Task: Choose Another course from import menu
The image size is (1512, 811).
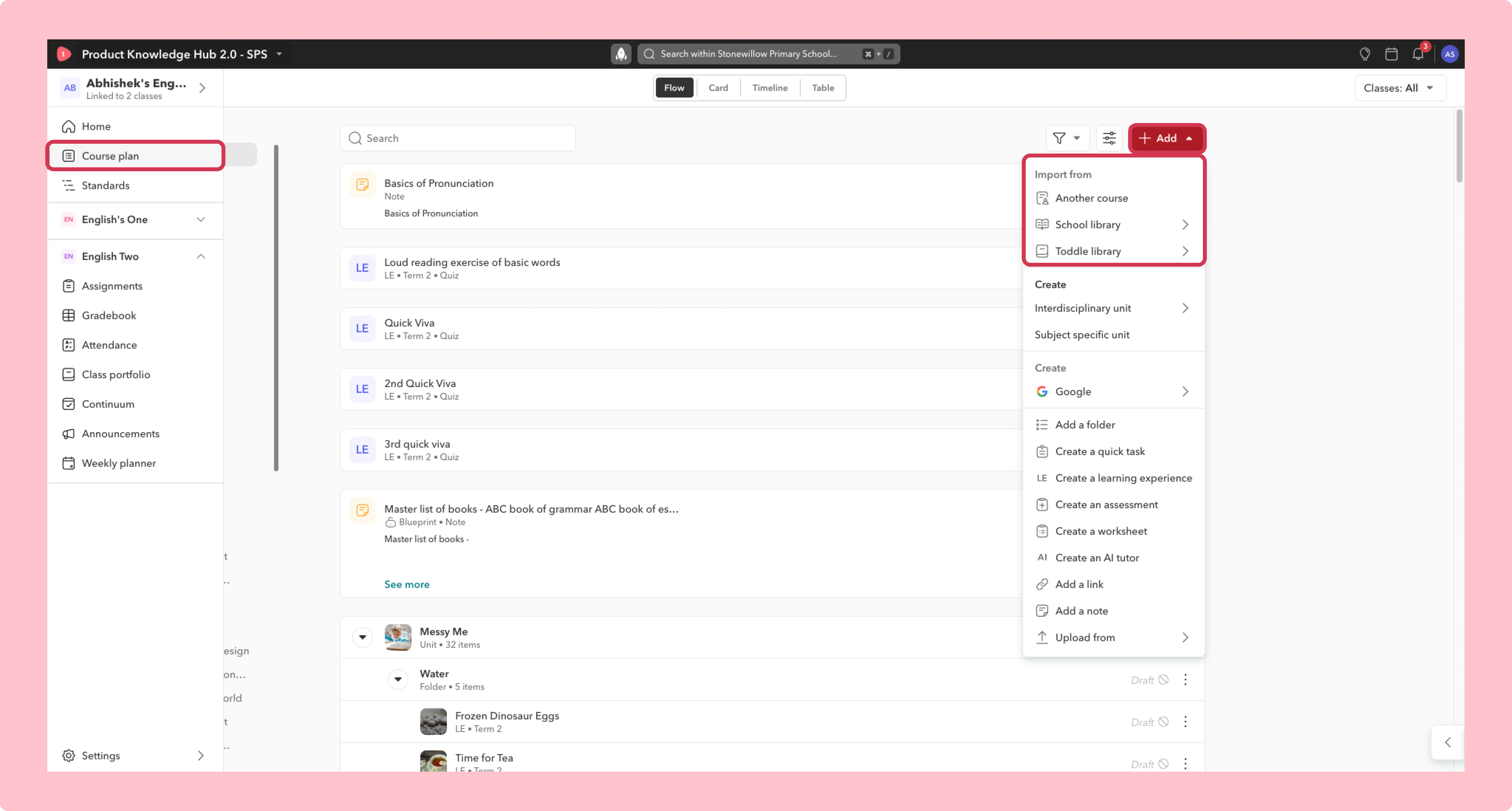Action: coord(1114,198)
